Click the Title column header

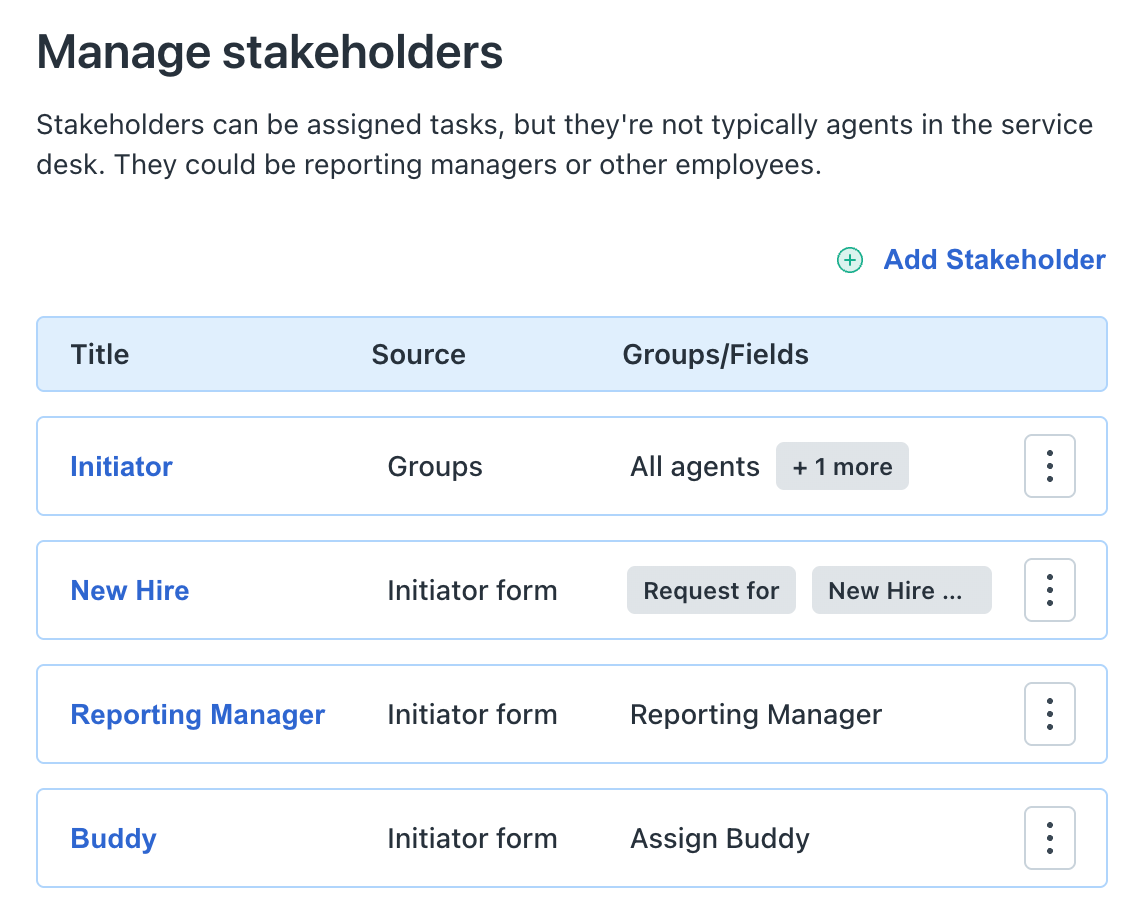point(100,354)
